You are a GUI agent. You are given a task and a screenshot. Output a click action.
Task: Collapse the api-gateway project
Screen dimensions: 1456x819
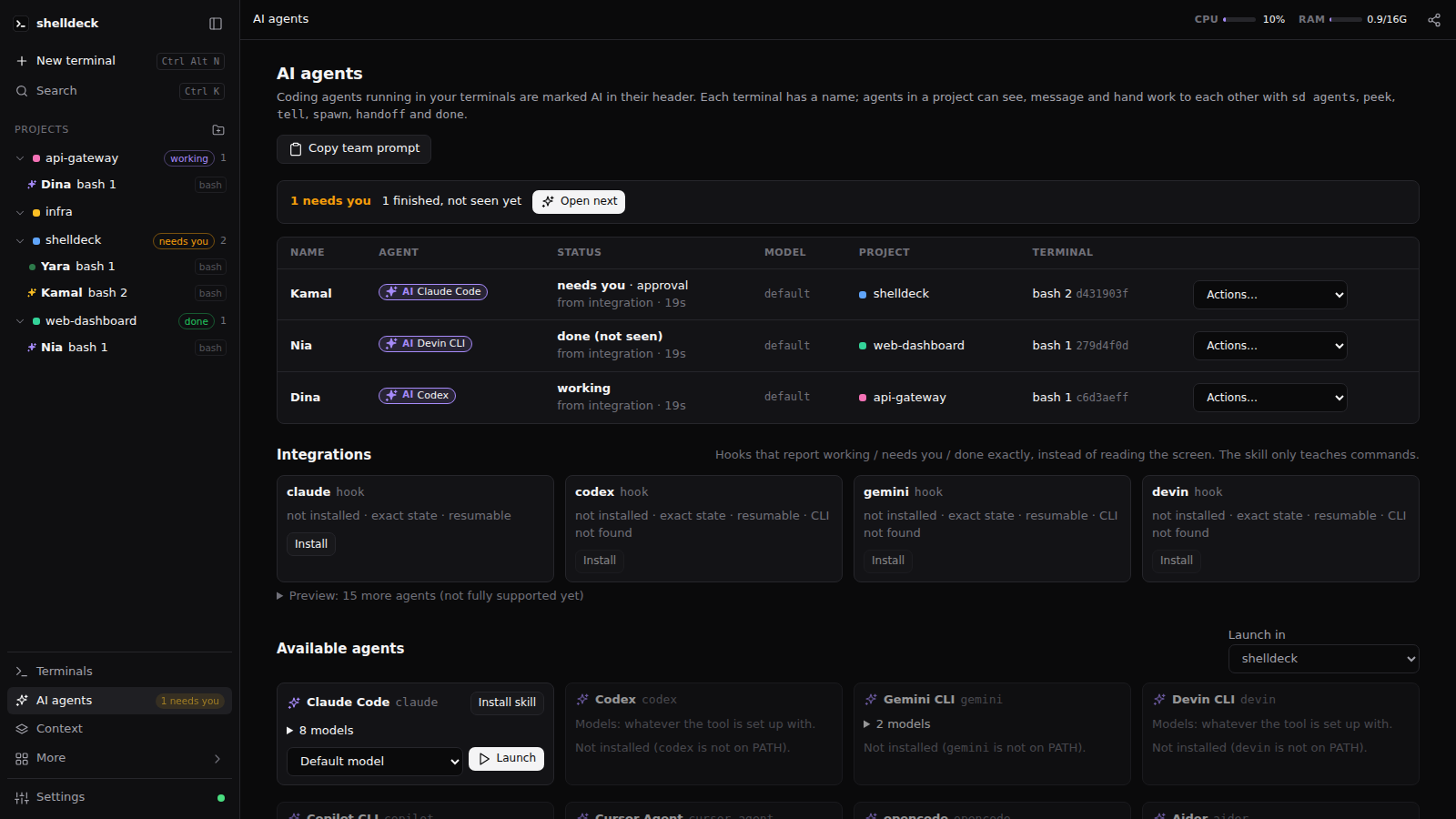20,158
